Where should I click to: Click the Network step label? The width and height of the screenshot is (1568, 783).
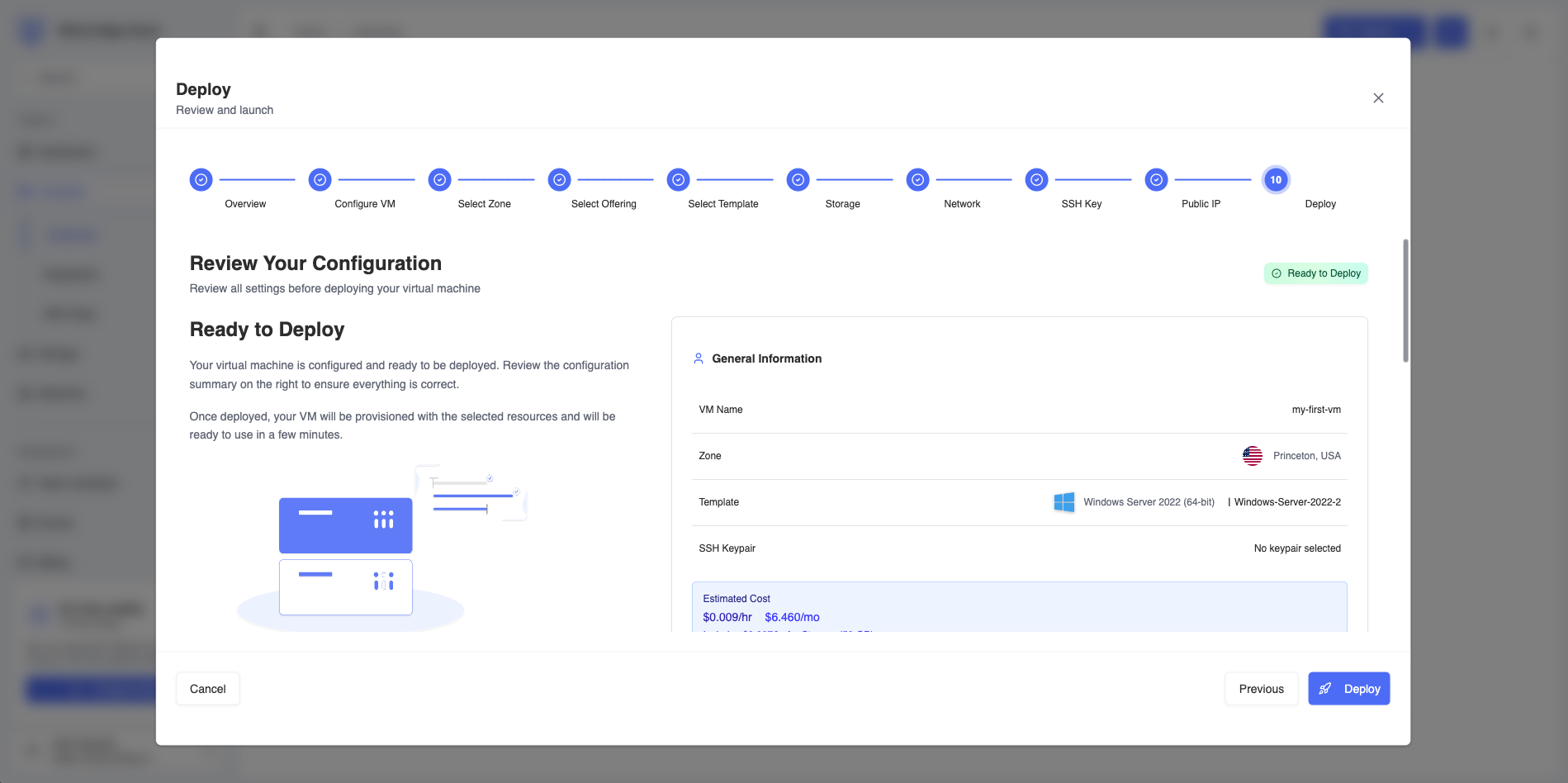pyautogui.click(x=962, y=204)
